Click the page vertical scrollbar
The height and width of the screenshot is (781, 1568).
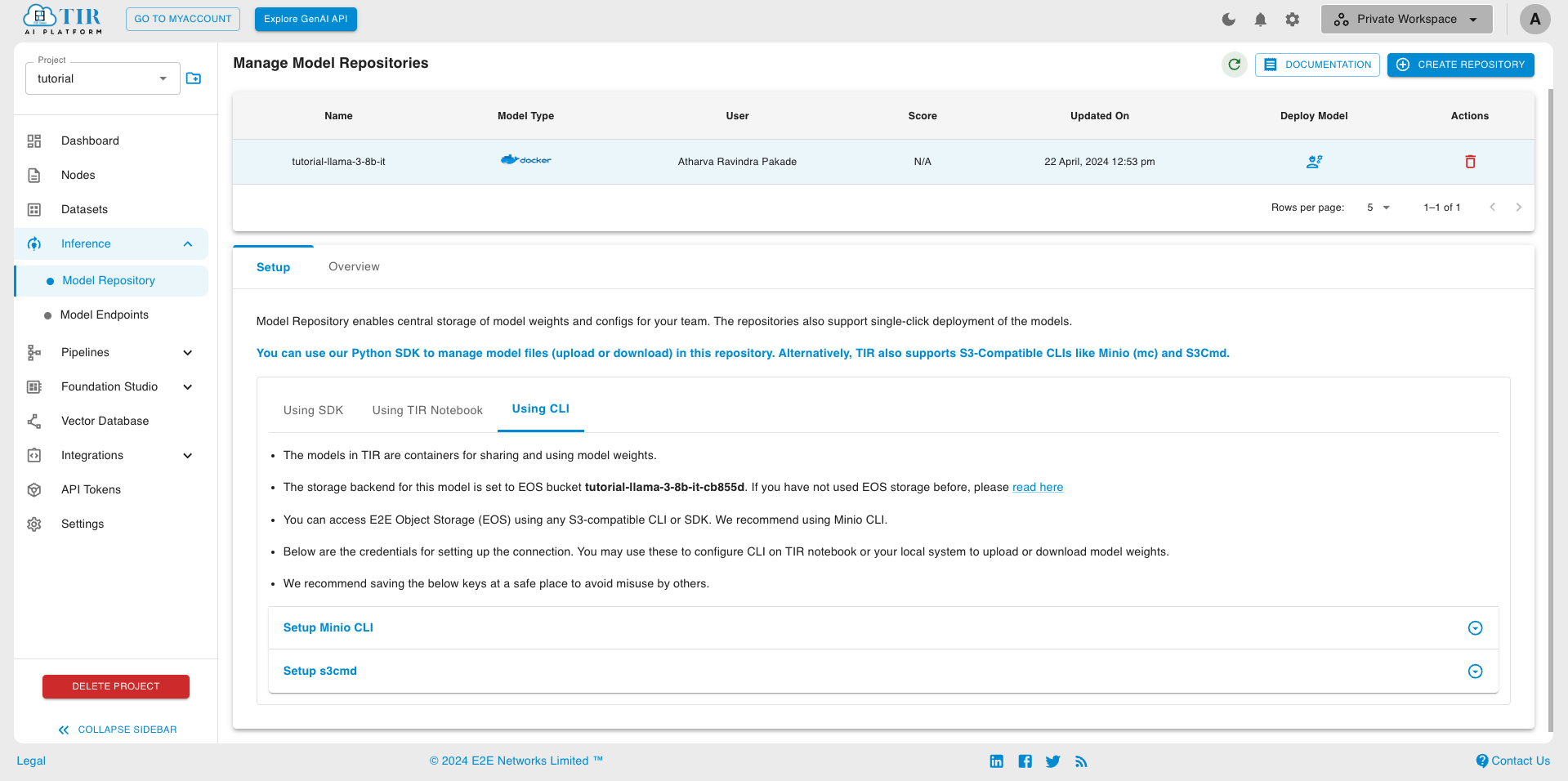click(x=1550, y=408)
